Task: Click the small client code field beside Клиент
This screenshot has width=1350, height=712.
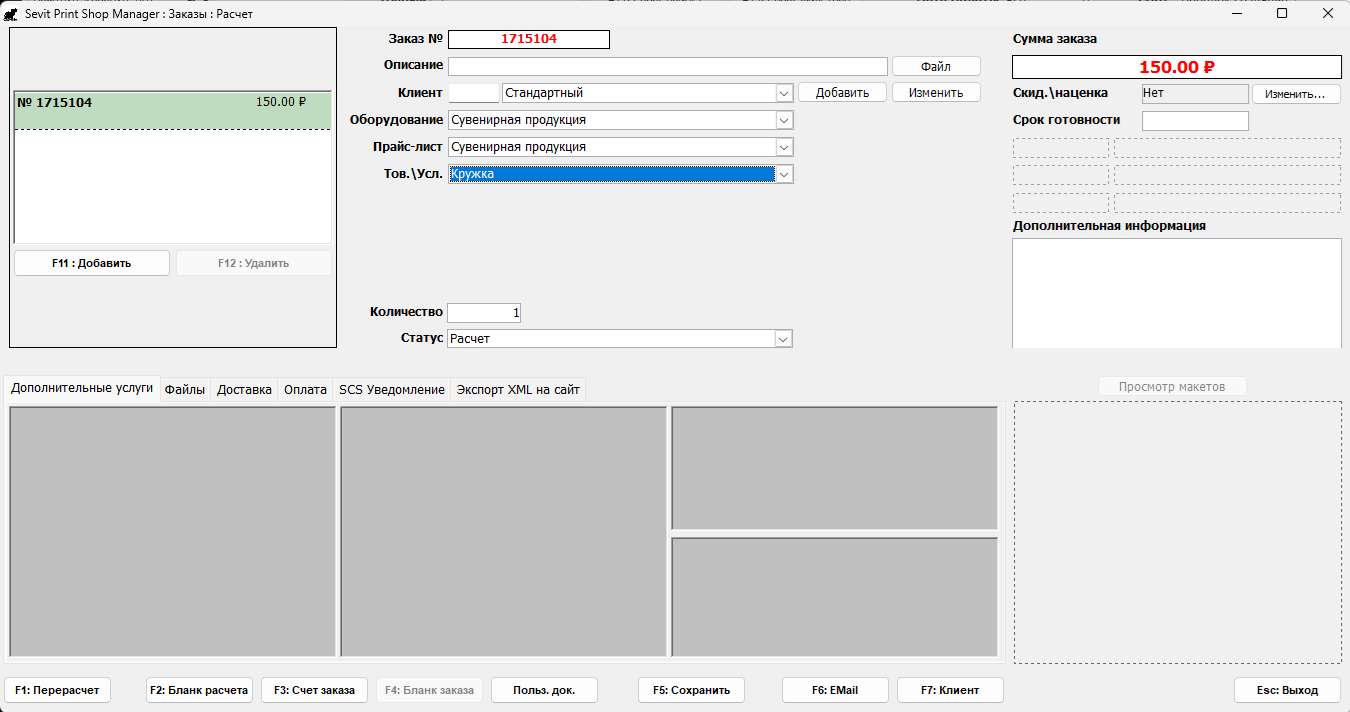Action: [473, 93]
